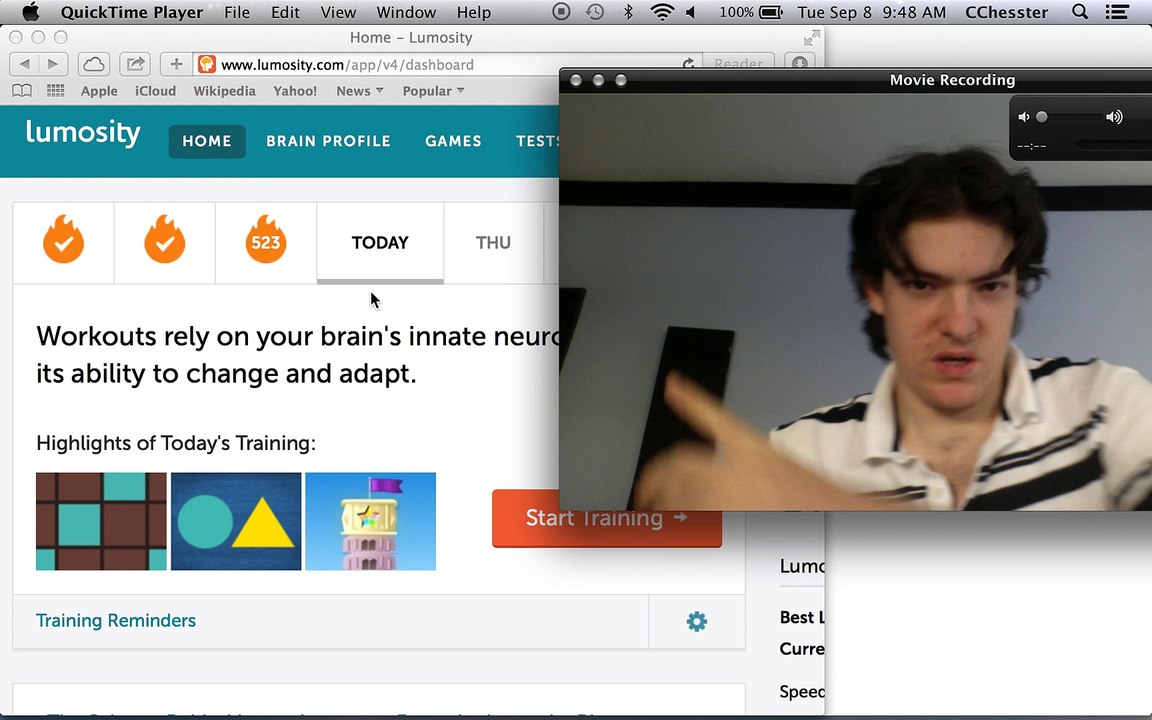This screenshot has width=1152, height=720.
Task: Open the Wikipedia bookmark
Action: point(224,91)
